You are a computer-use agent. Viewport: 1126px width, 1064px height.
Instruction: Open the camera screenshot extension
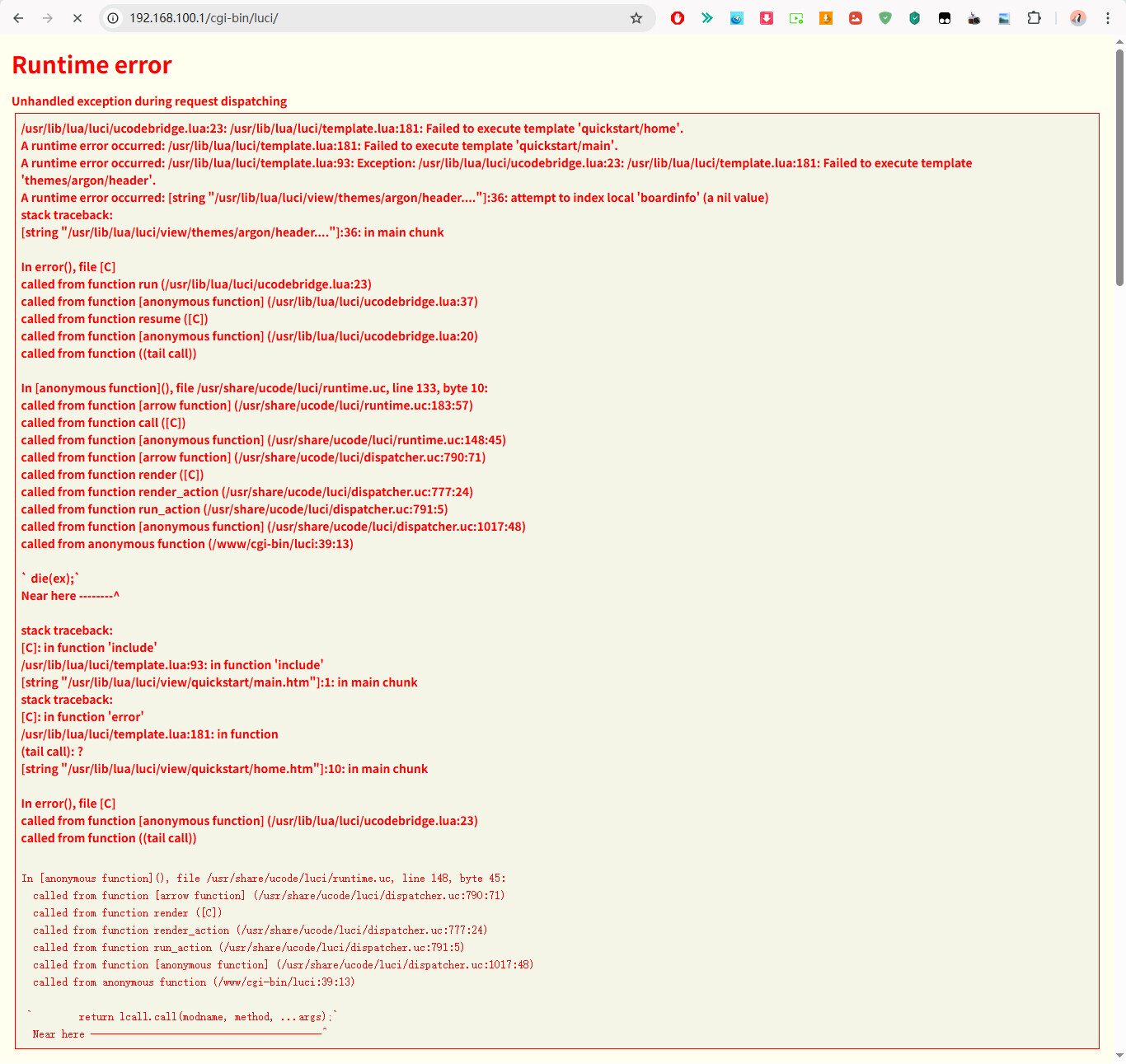[974, 18]
